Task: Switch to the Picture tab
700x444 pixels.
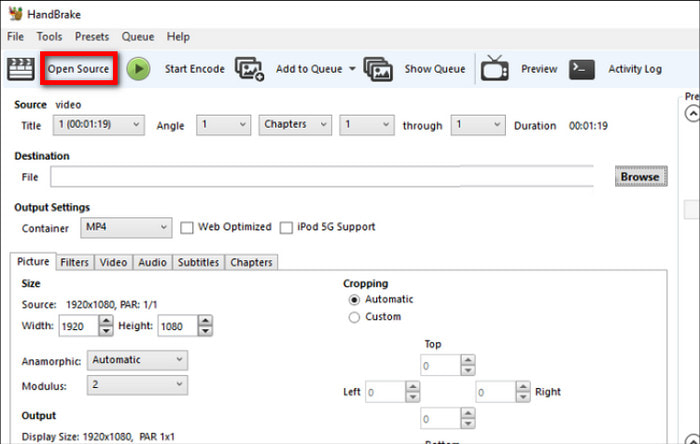Action: coord(33,261)
